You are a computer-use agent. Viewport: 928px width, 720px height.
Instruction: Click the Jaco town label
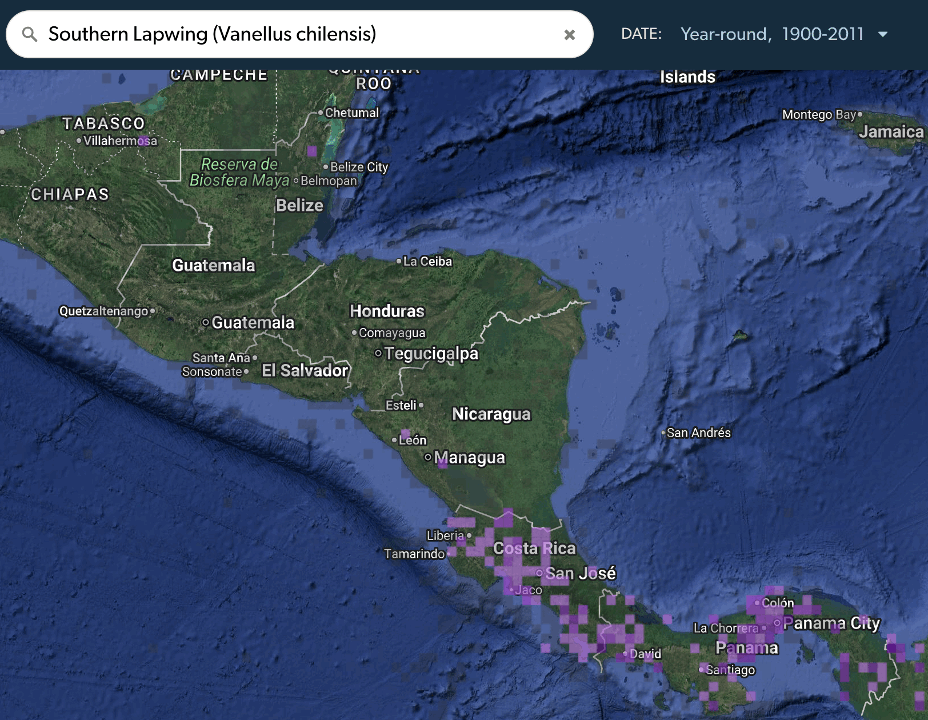pyautogui.click(x=529, y=590)
